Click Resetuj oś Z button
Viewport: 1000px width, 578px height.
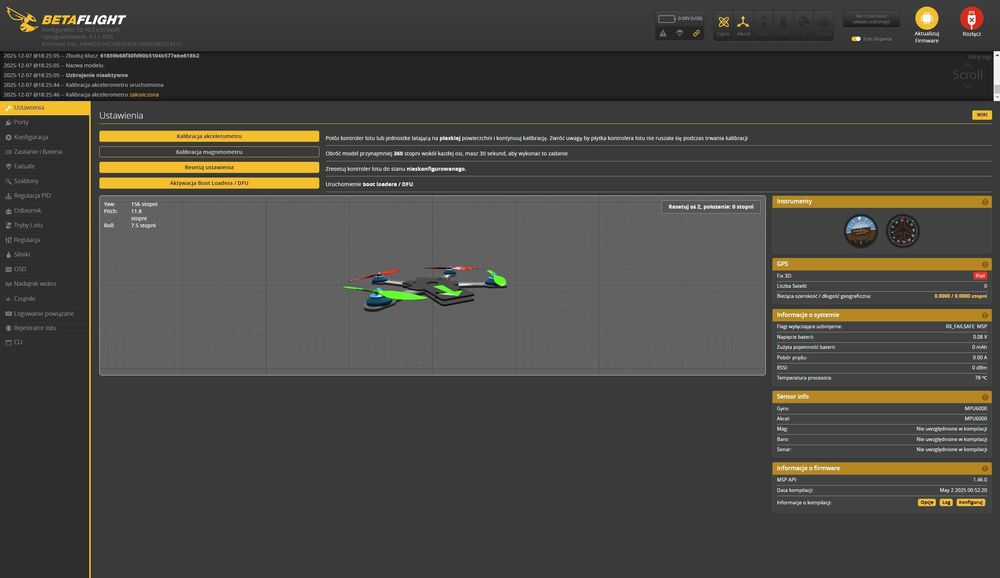[x=710, y=207]
